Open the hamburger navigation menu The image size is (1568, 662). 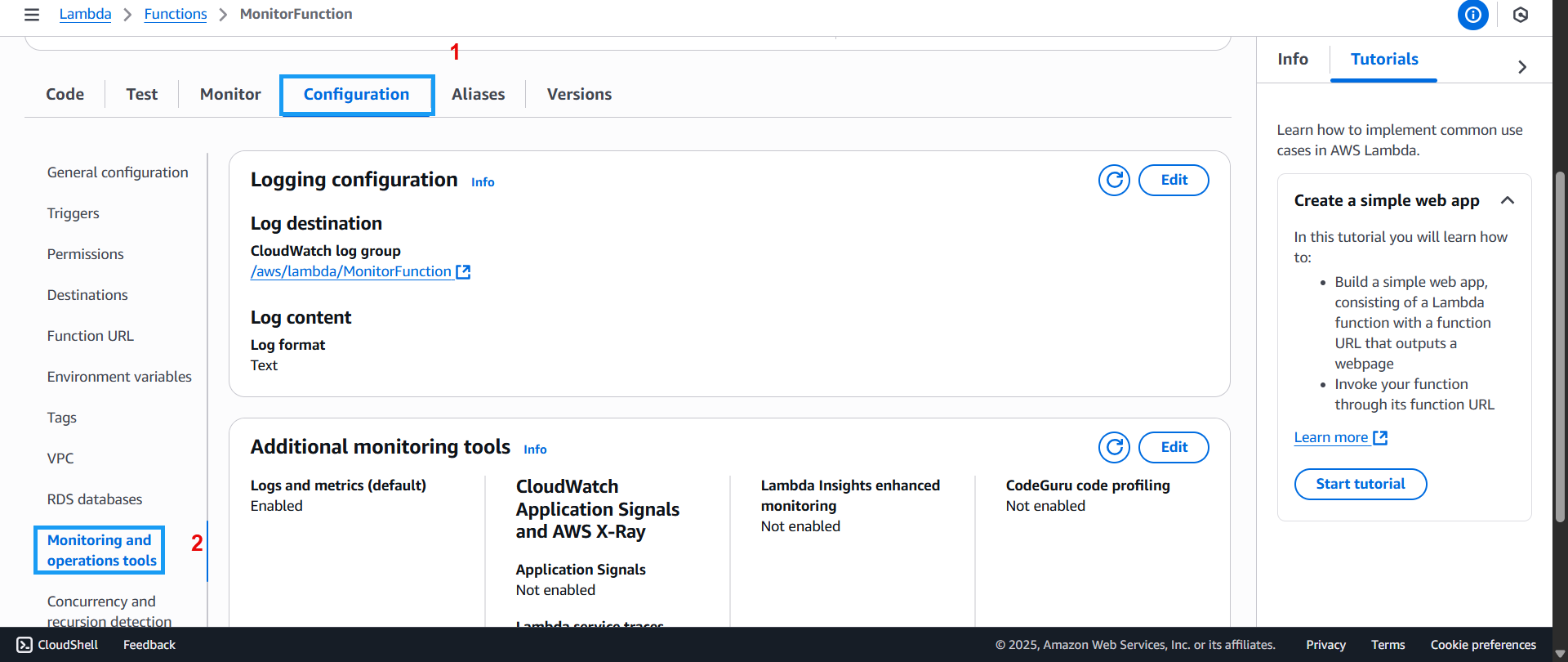[32, 15]
